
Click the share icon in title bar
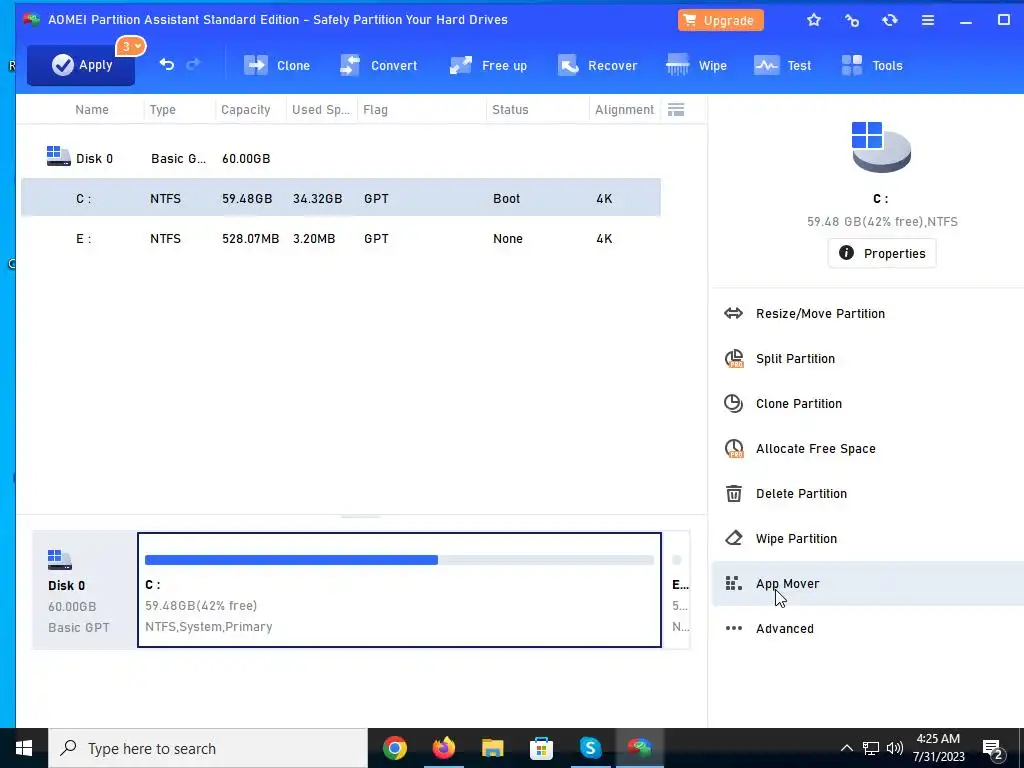coord(852,20)
